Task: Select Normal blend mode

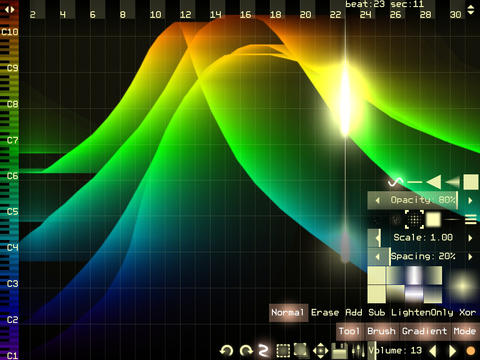Action: point(288,313)
